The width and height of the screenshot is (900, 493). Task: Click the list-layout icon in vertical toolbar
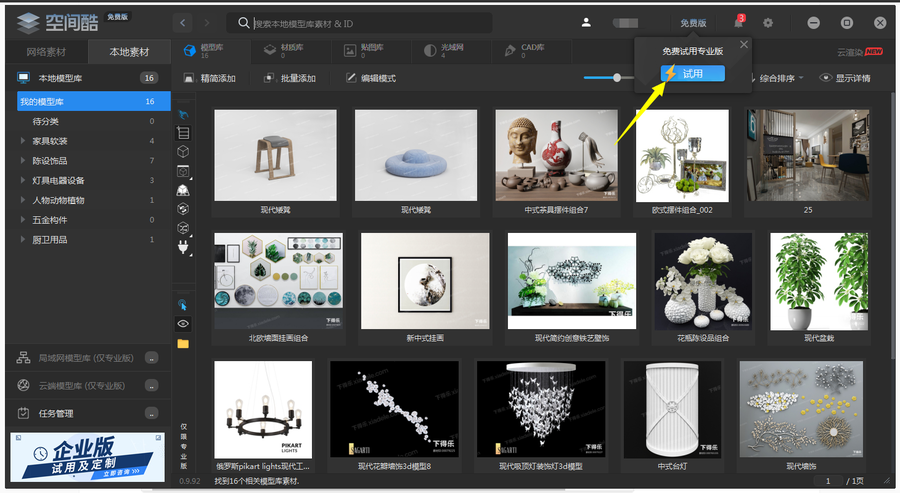pyautogui.click(x=183, y=133)
